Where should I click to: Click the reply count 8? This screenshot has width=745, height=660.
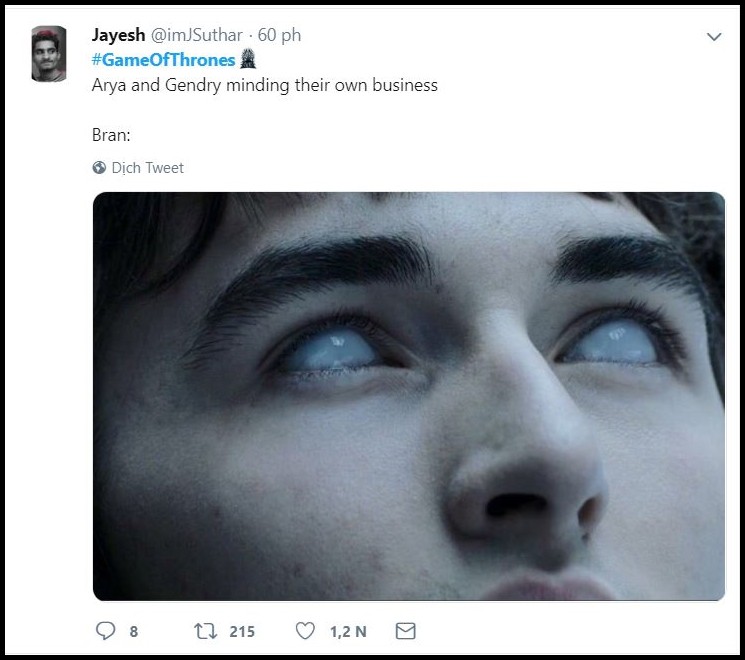pyautogui.click(x=133, y=631)
